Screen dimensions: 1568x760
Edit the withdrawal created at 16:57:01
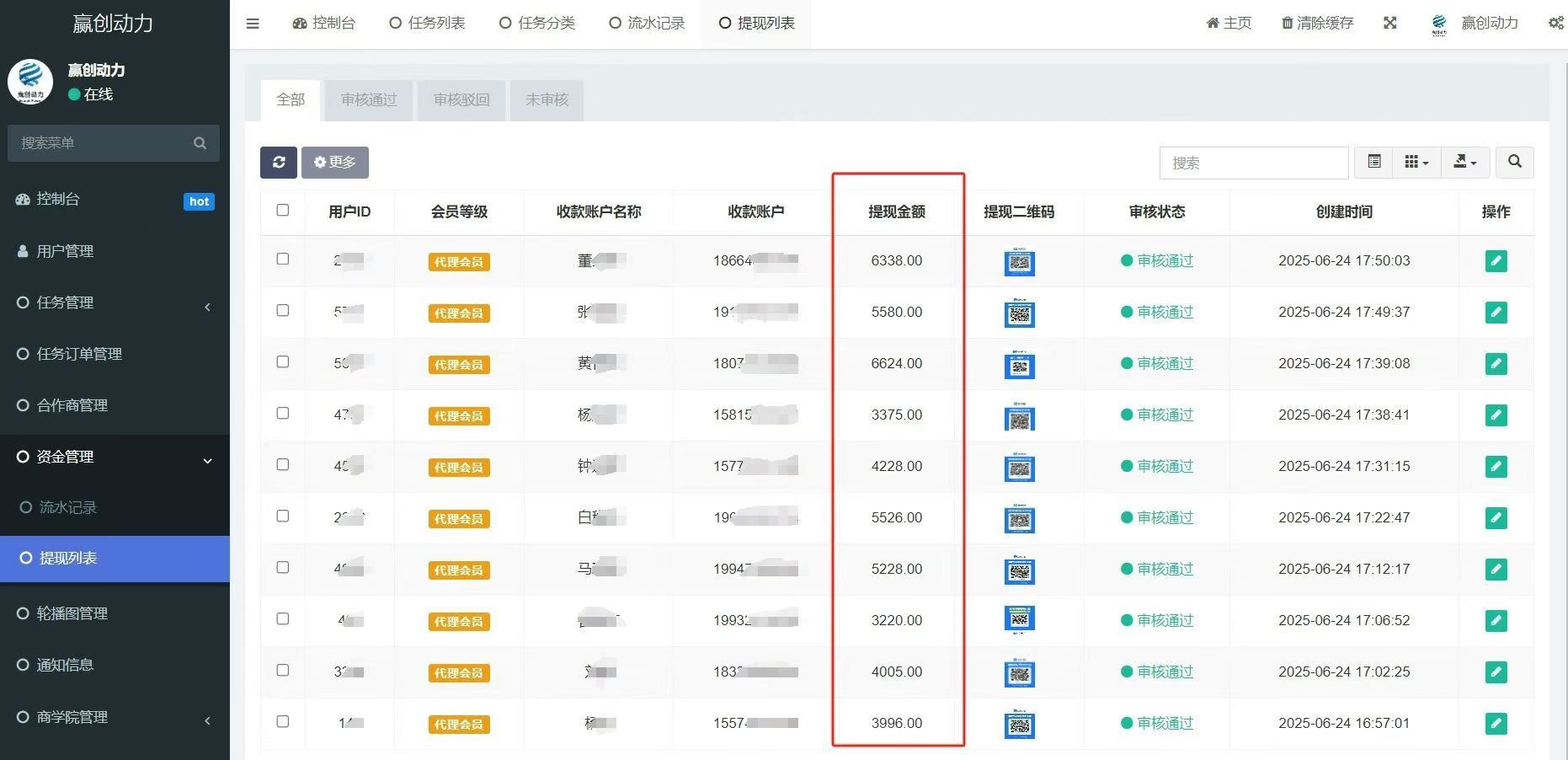(1496, 724)
